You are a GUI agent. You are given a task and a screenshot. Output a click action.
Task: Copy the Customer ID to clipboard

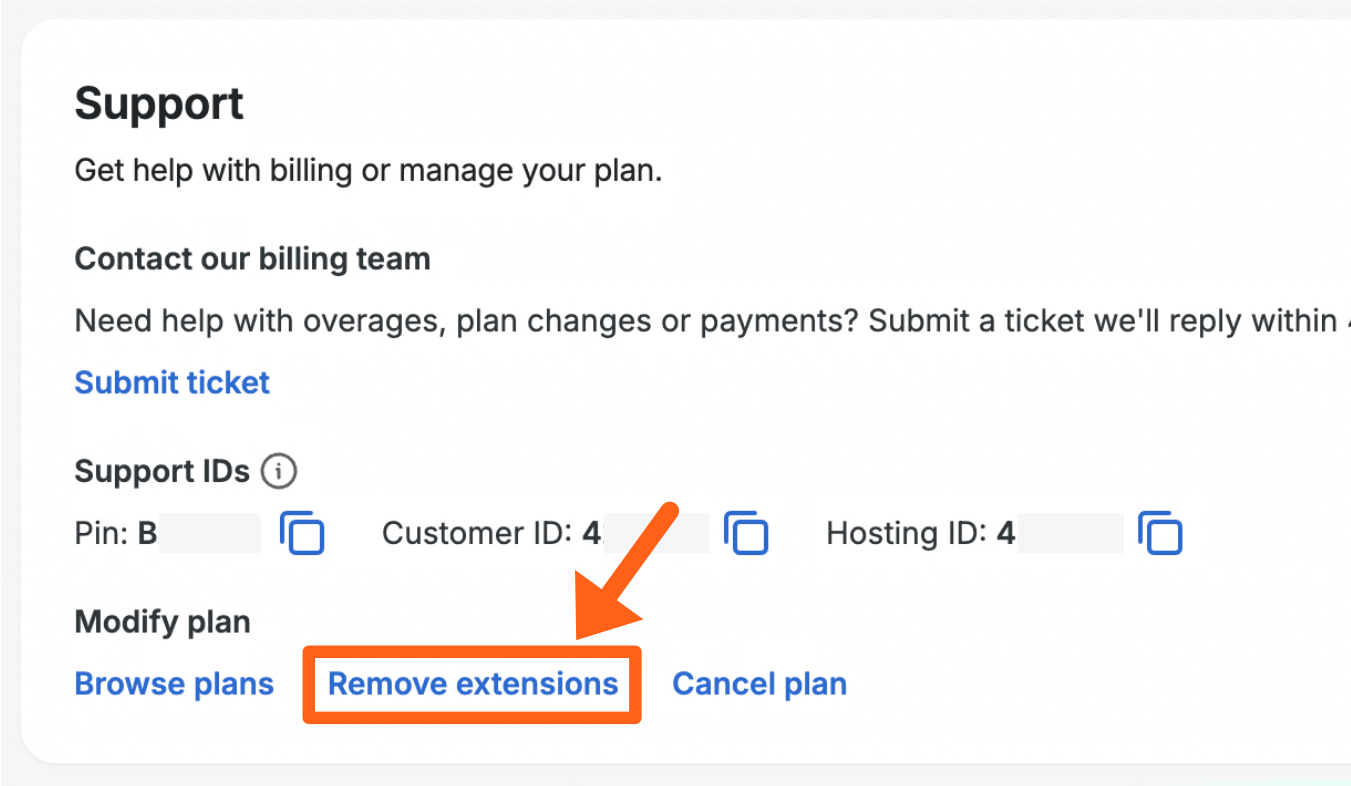tap(746, 533)
